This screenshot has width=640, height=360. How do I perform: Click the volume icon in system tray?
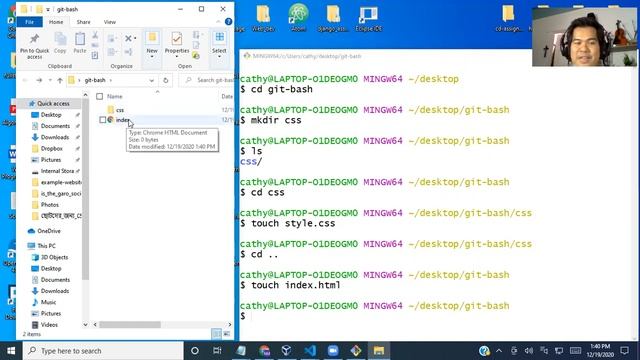tap(529, 351)
